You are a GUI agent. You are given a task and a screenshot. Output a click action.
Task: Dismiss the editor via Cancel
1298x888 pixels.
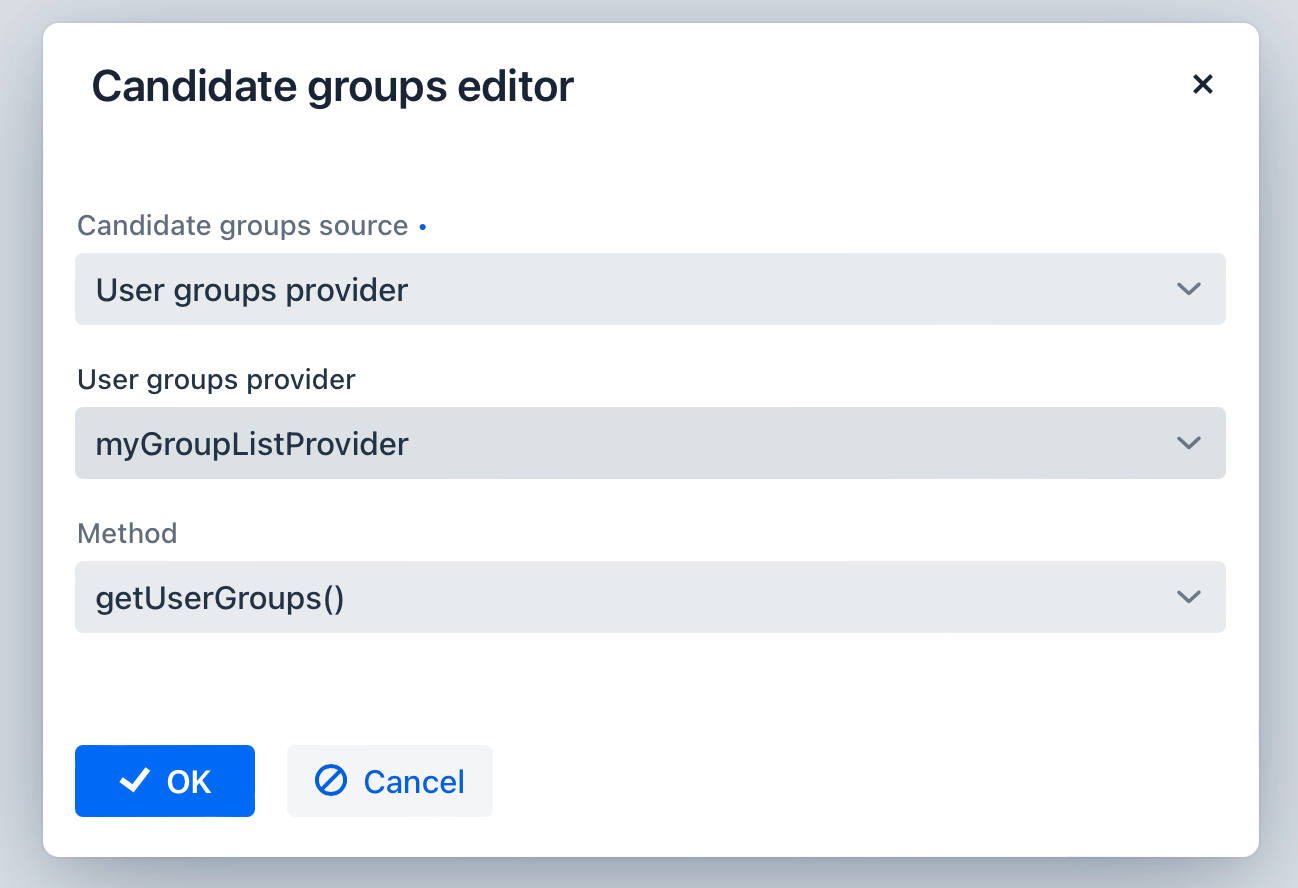pyautogui.click(x=390, y=781)
